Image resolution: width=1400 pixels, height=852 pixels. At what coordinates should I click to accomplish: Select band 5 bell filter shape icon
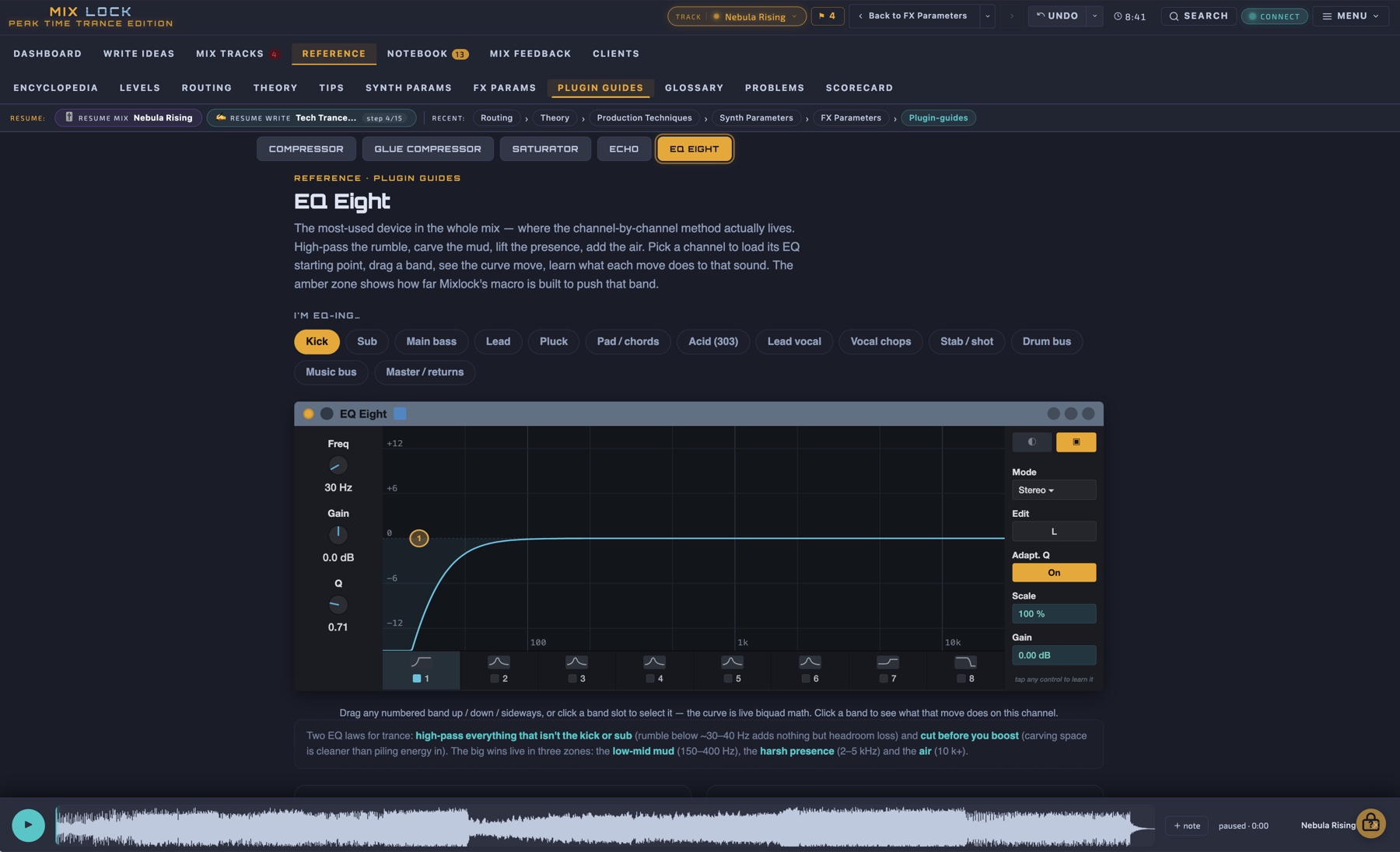coord(732,662)
